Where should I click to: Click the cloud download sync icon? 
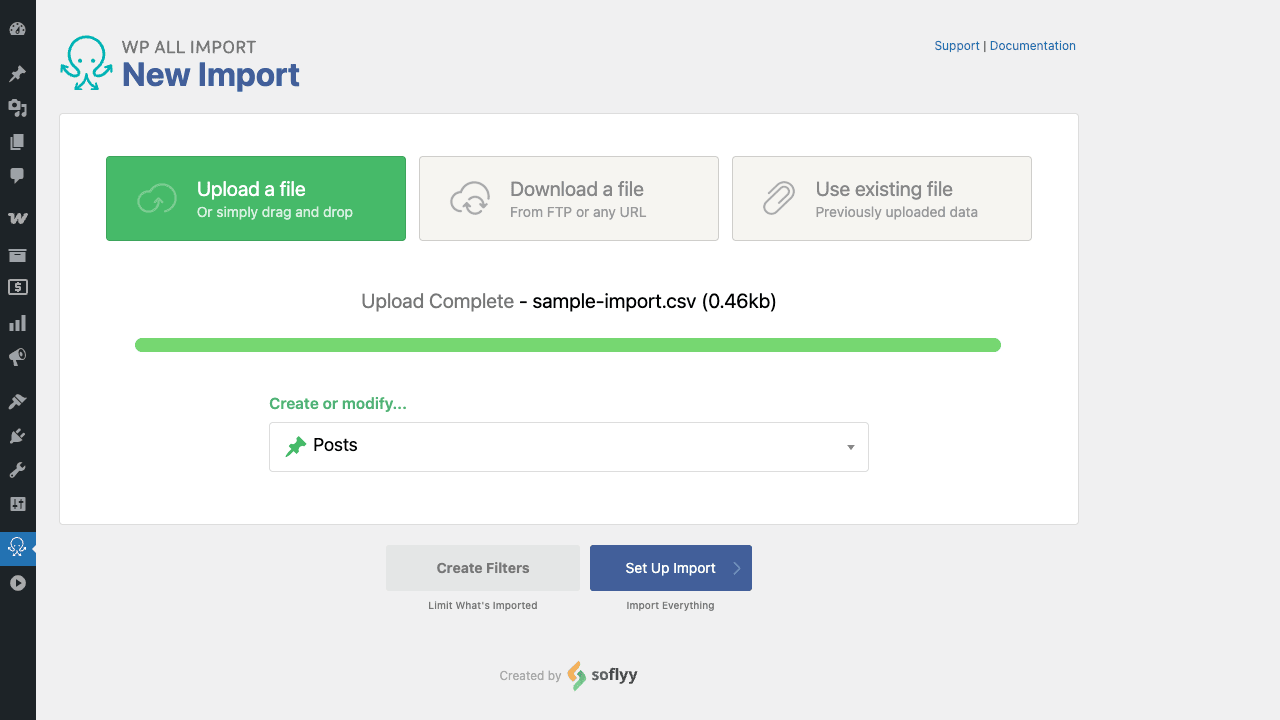tap(470, 199)
